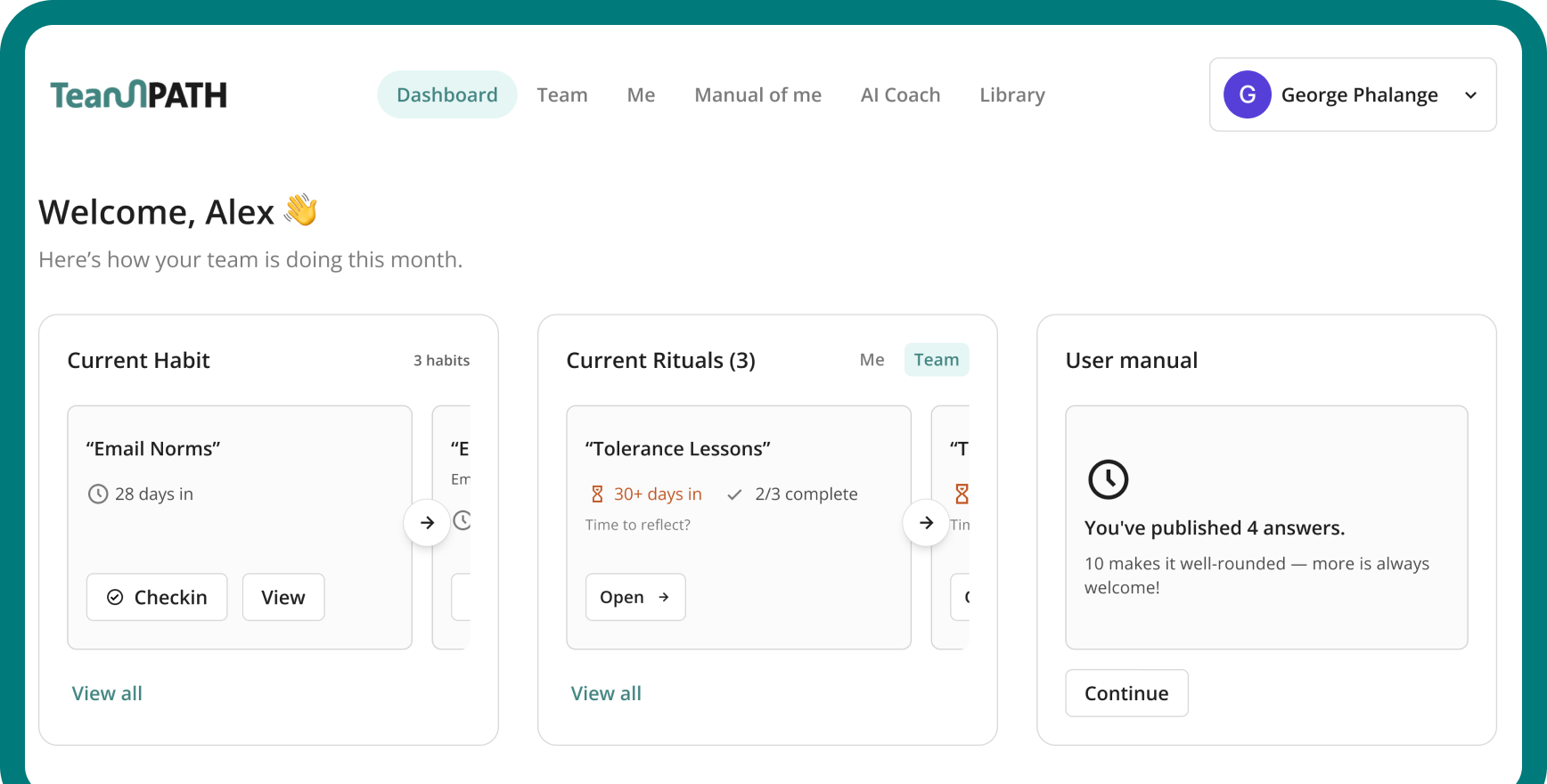Click the "Tolerance Lessons" ritual title
Image resolution: width=1547 pixels, height=784 pixels.
[678, 449]
